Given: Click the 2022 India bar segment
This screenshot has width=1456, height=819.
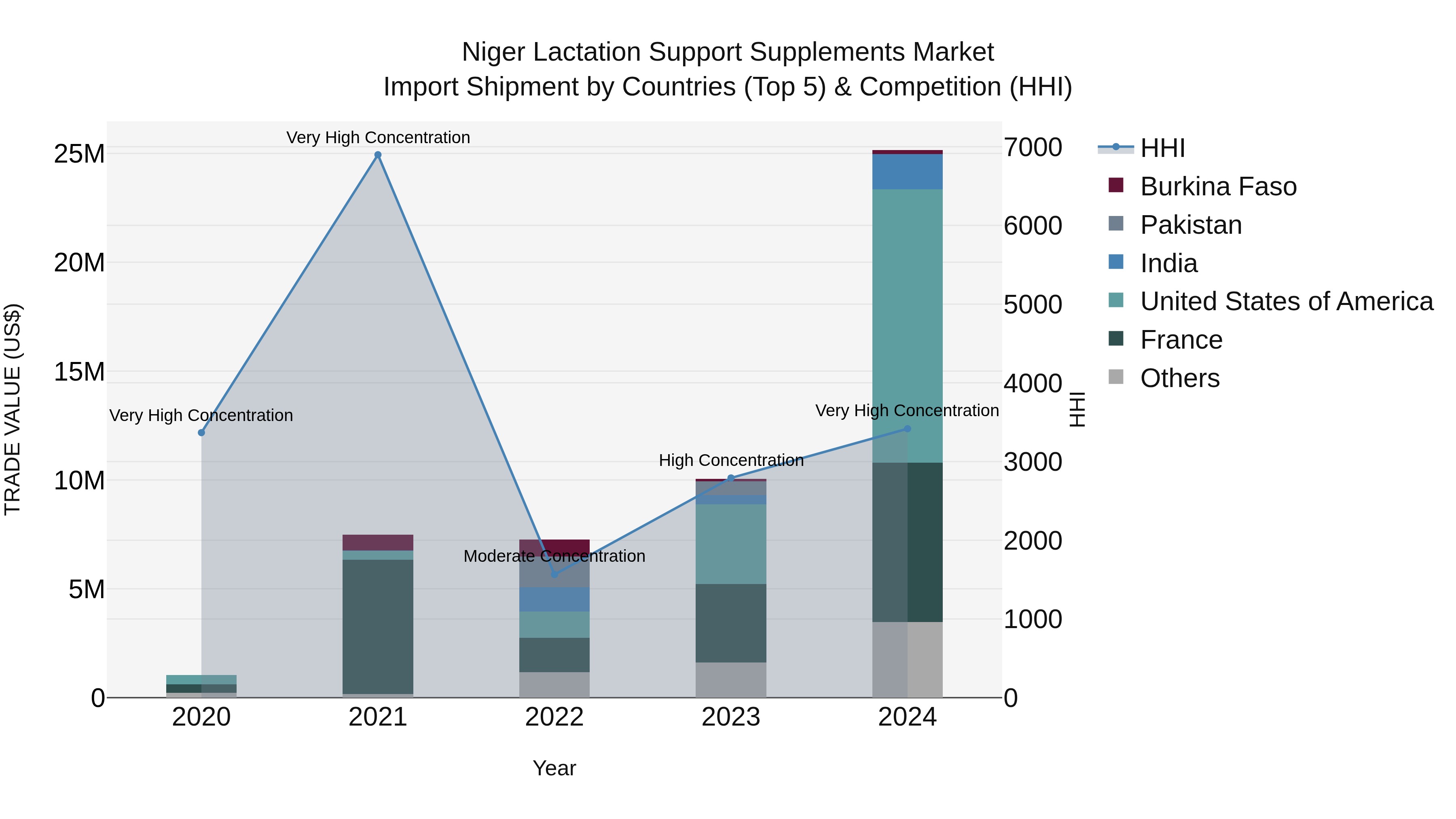Looking at the screenshot, I should [554, 599].
